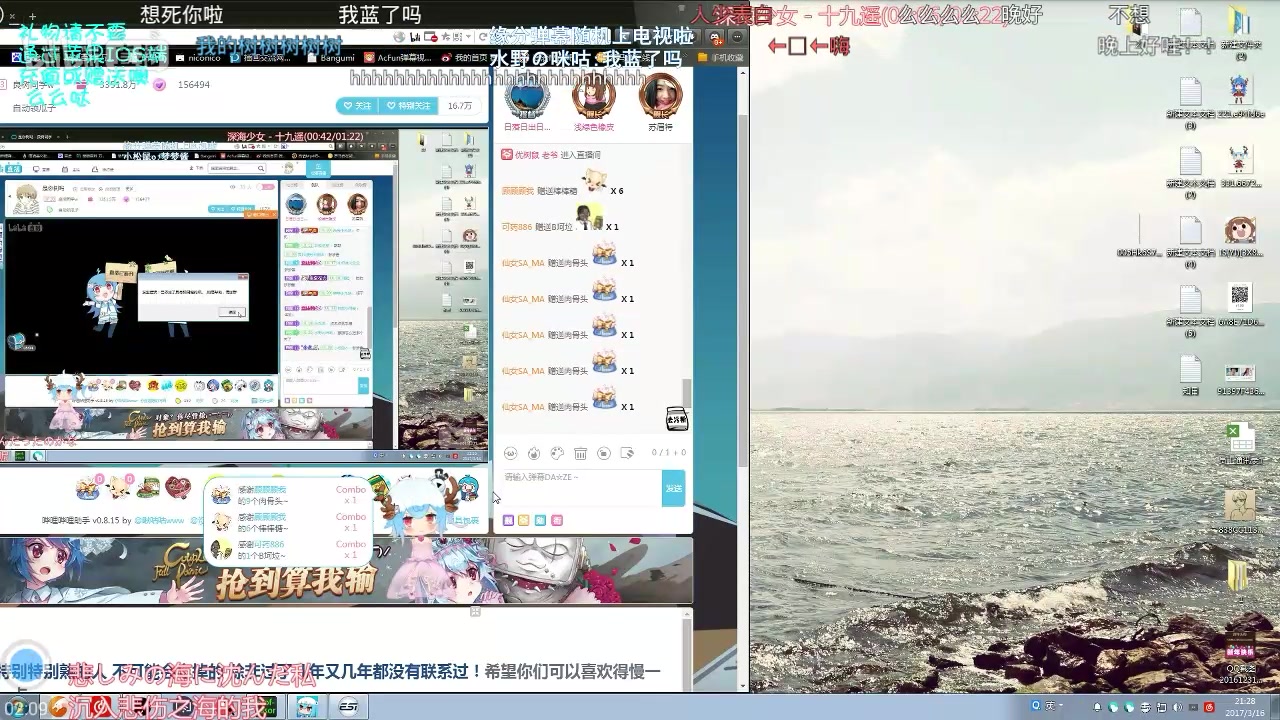Click the browser page vertical scrollbar
The image size is (1280, 720).
743,290
